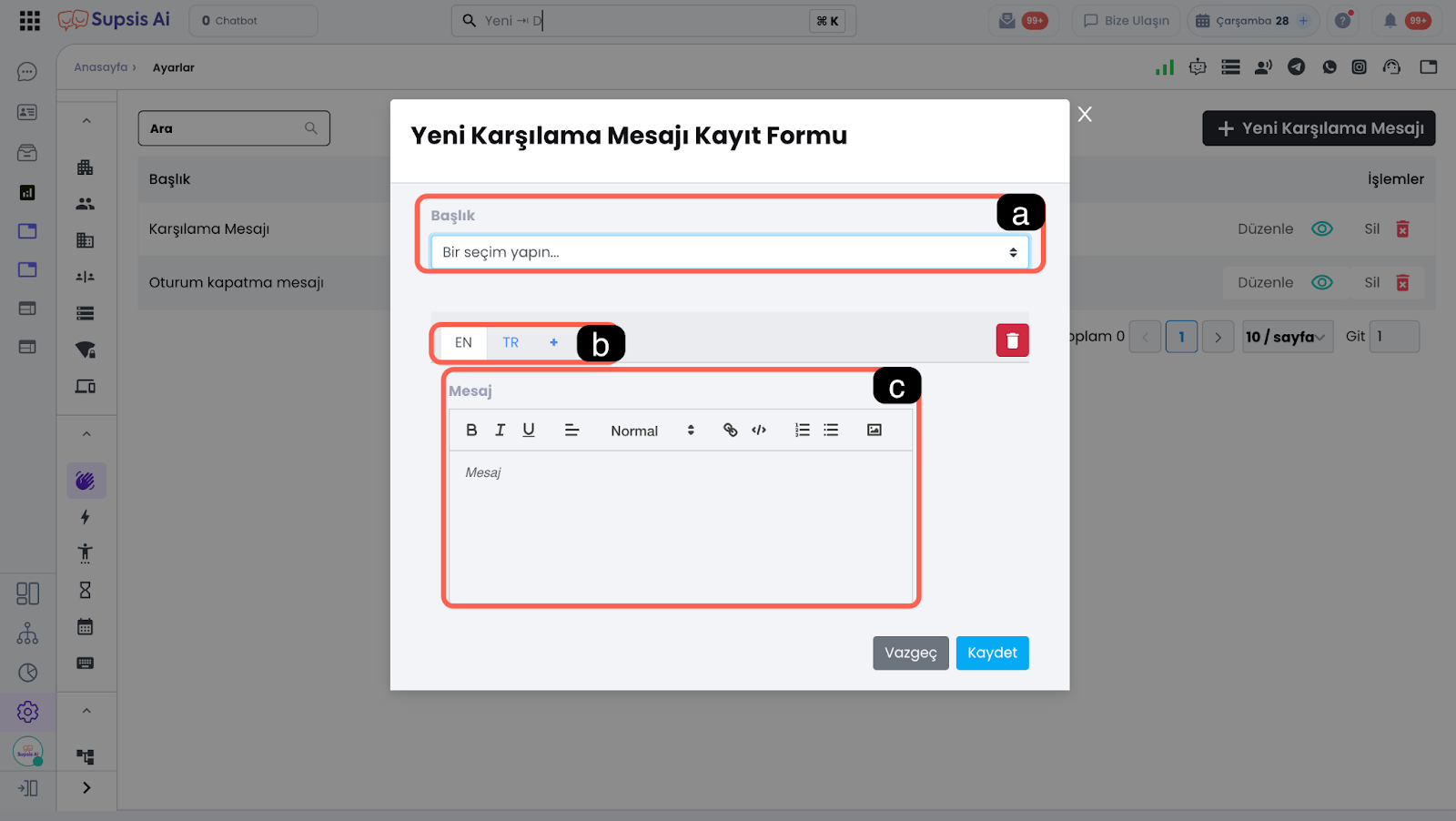Click the underline formatting icon
This screenshot has width=1456, height=821.
coord(529,430)
